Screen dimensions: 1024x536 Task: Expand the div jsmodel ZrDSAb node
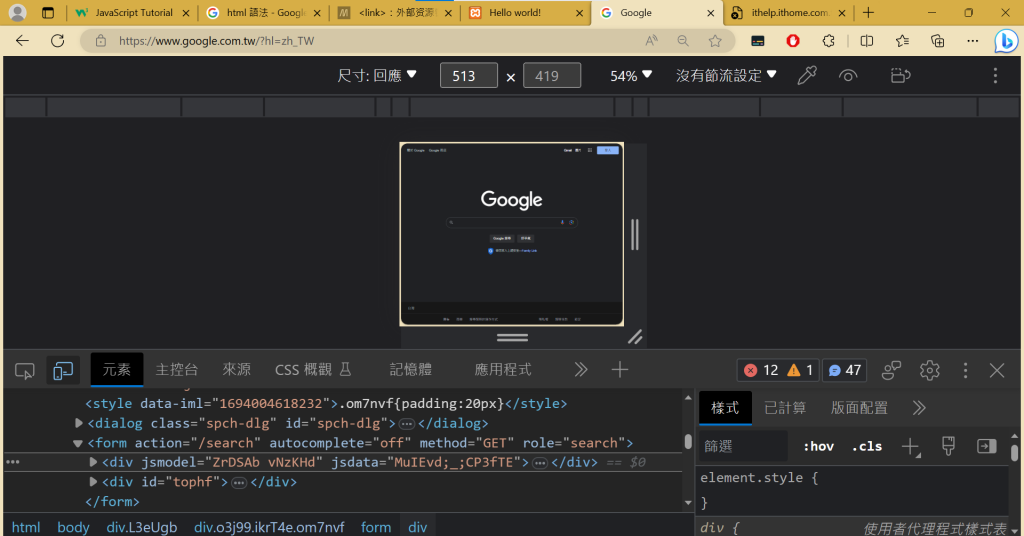[93, 462]
